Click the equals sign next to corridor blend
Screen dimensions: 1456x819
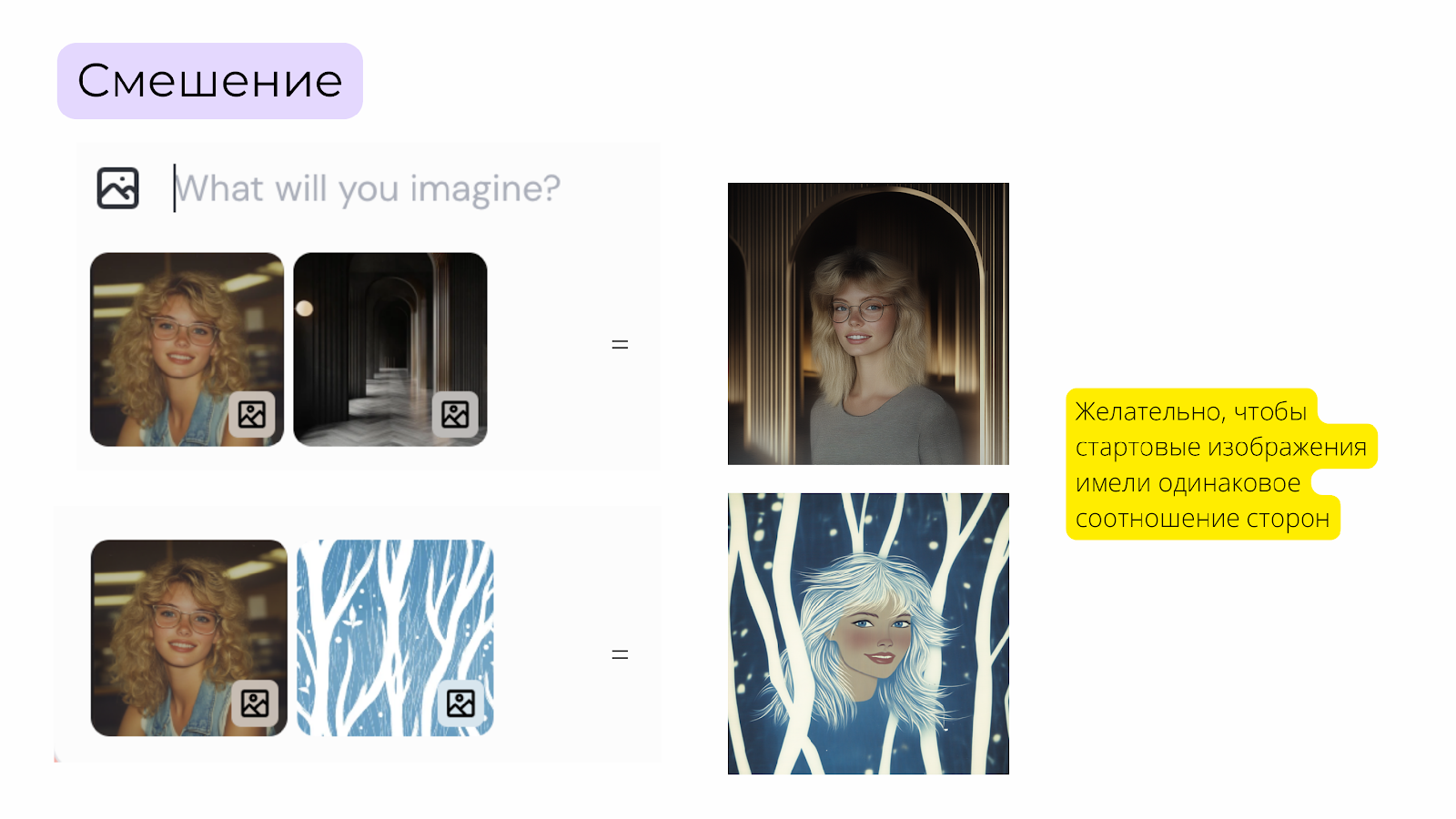point(620,345)
